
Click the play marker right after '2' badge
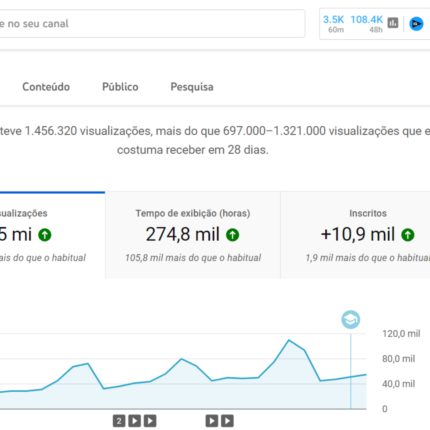135,421
